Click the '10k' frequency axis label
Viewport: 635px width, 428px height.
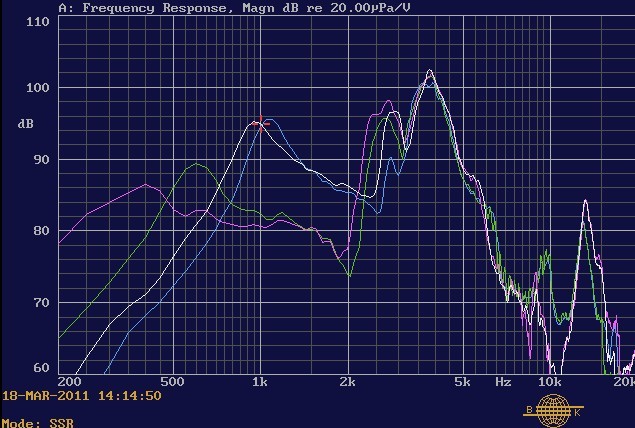pyautogui.click(x=550, y=381)
